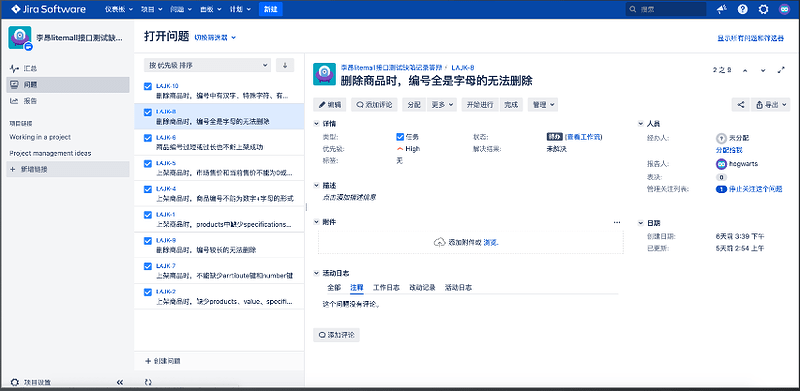Go to previous issue with up chevron
The height and width of the screenshot is (391, 800).
tap(745, 70)
